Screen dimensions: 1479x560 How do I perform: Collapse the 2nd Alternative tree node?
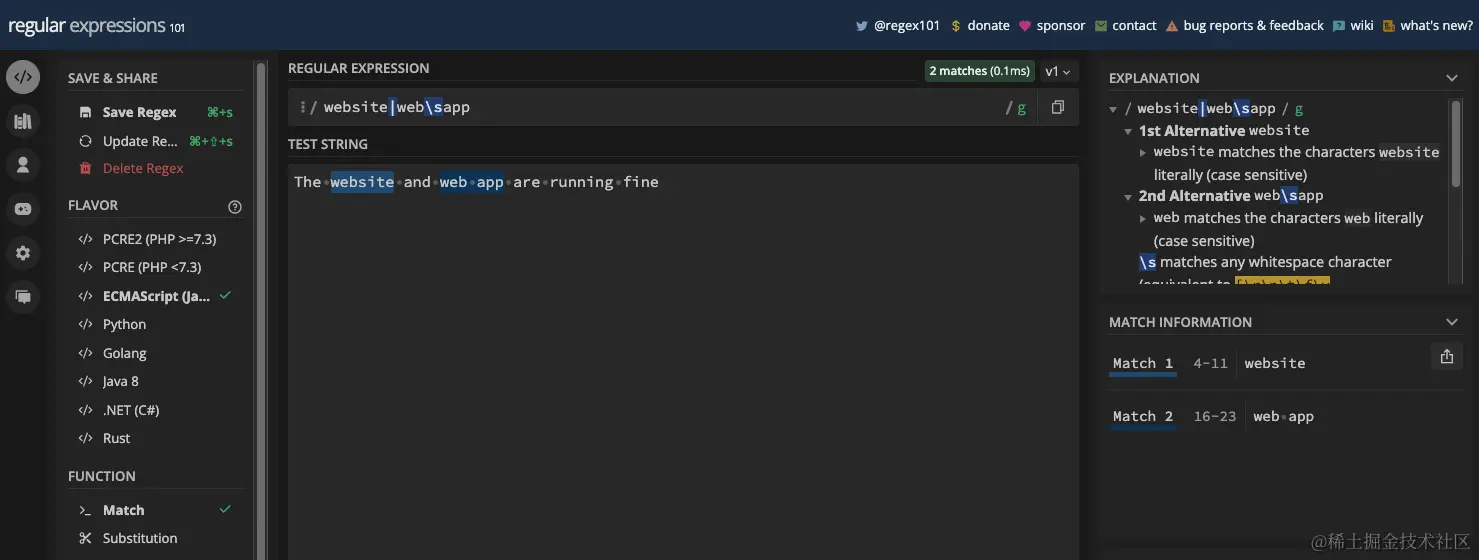(x=1128, y=196)
